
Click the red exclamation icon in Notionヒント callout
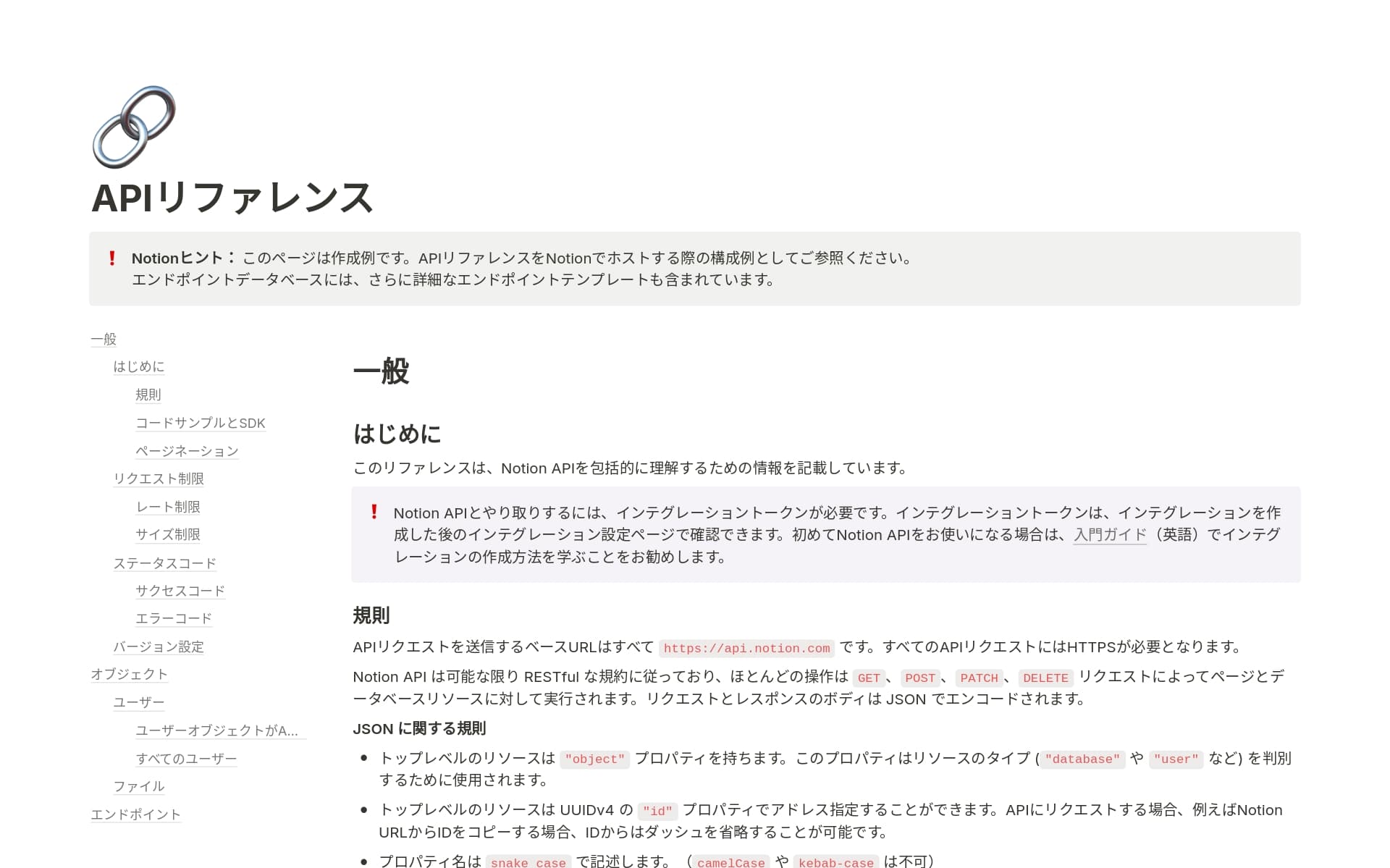pos(112,258)
